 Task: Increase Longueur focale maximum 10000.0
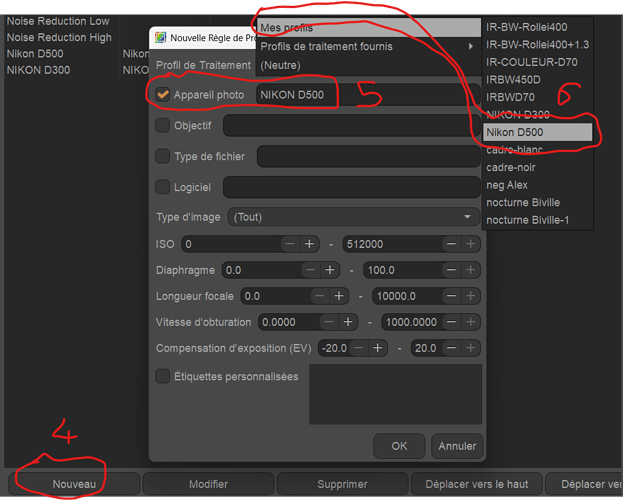[470, 296]
